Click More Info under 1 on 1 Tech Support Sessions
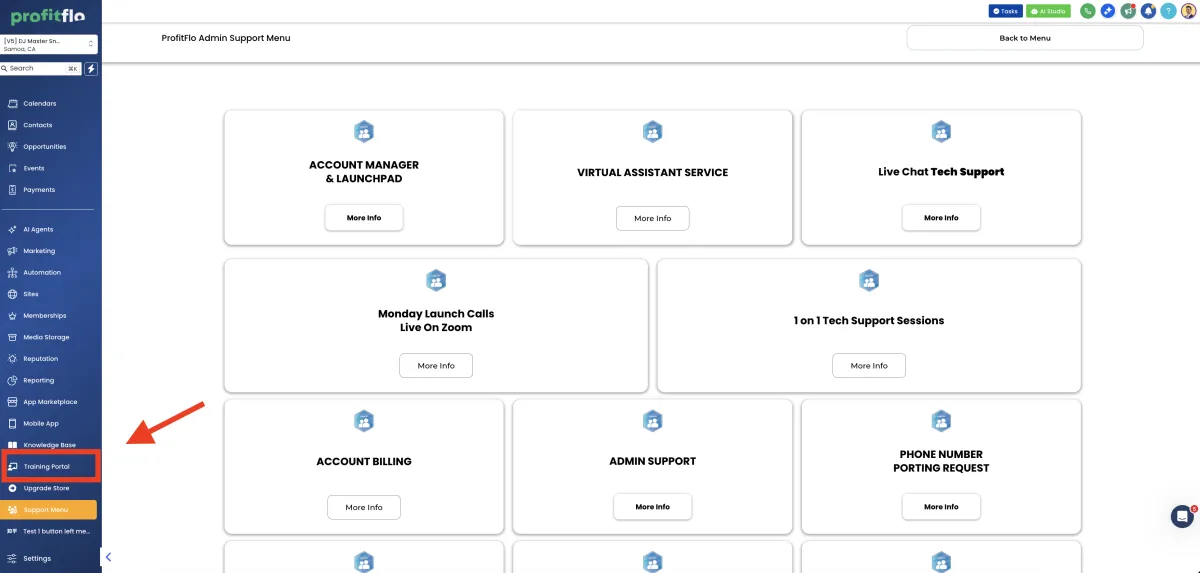The image size is (1200, 573). [869, 366]
